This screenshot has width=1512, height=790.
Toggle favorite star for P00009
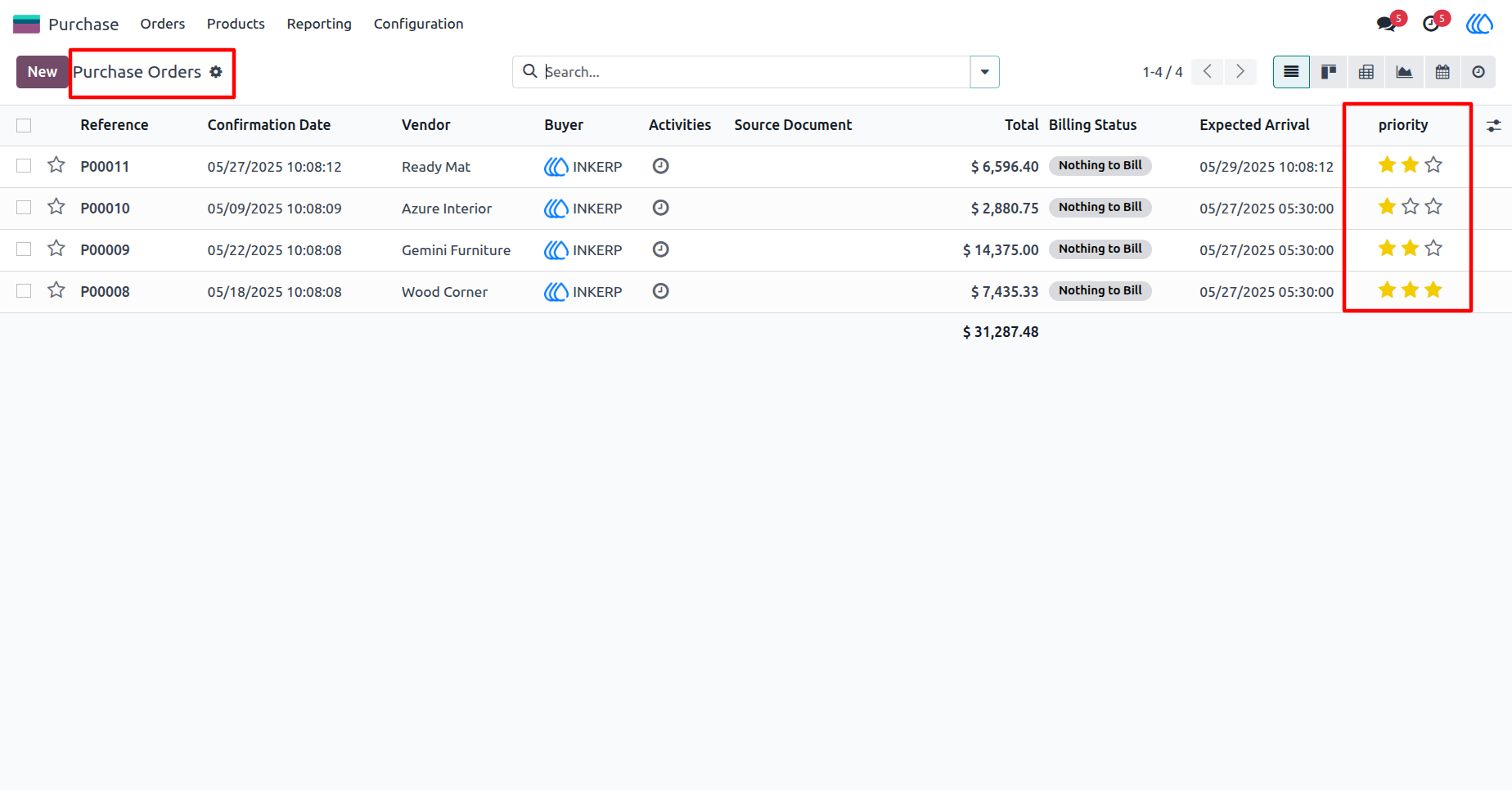pos(56,248)
